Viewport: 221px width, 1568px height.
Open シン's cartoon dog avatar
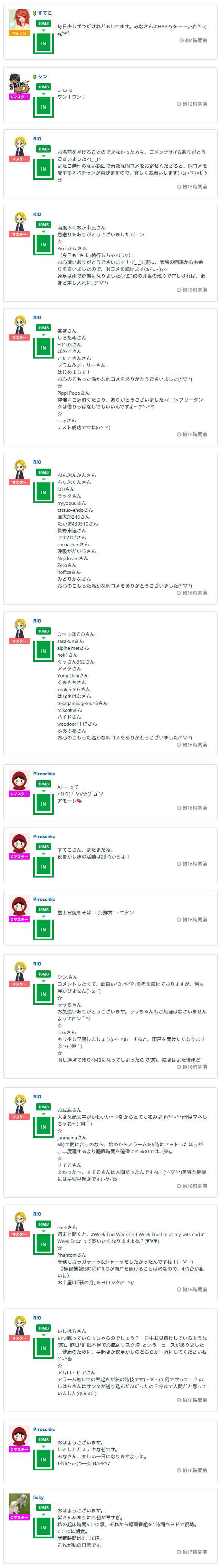tap(19, 83)
